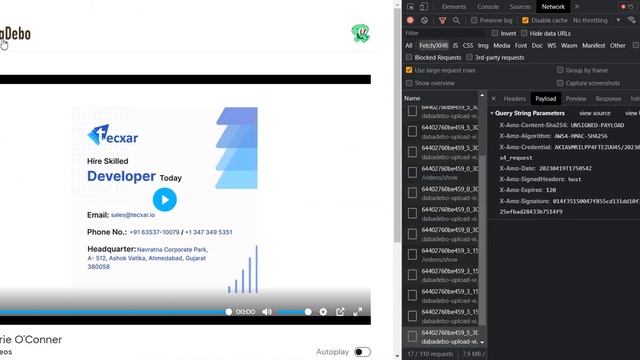Toggle the red filter funnel icon
This screenshot has width=640, height=360.
click(442, 20)
